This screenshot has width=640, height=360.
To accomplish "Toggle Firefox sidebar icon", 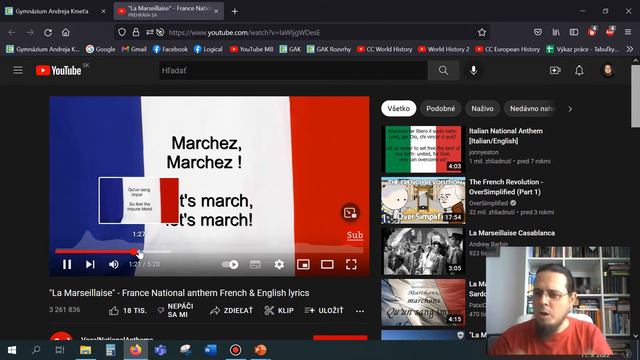I will (574, 32).
